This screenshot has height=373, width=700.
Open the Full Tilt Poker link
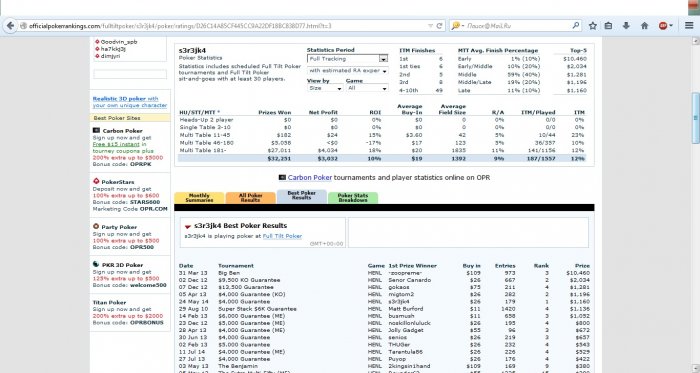click(x=282, y=236)
